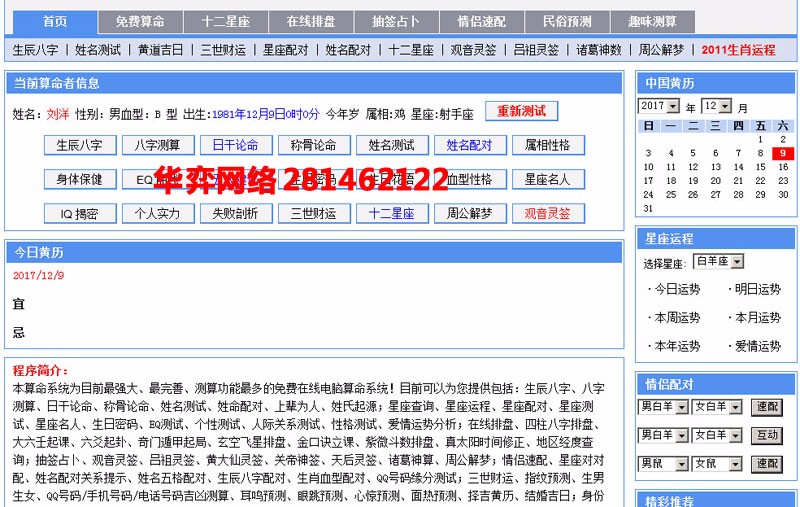Select the 属相性格 button
This screenshot has width=800, height=507.
point(547,145)
